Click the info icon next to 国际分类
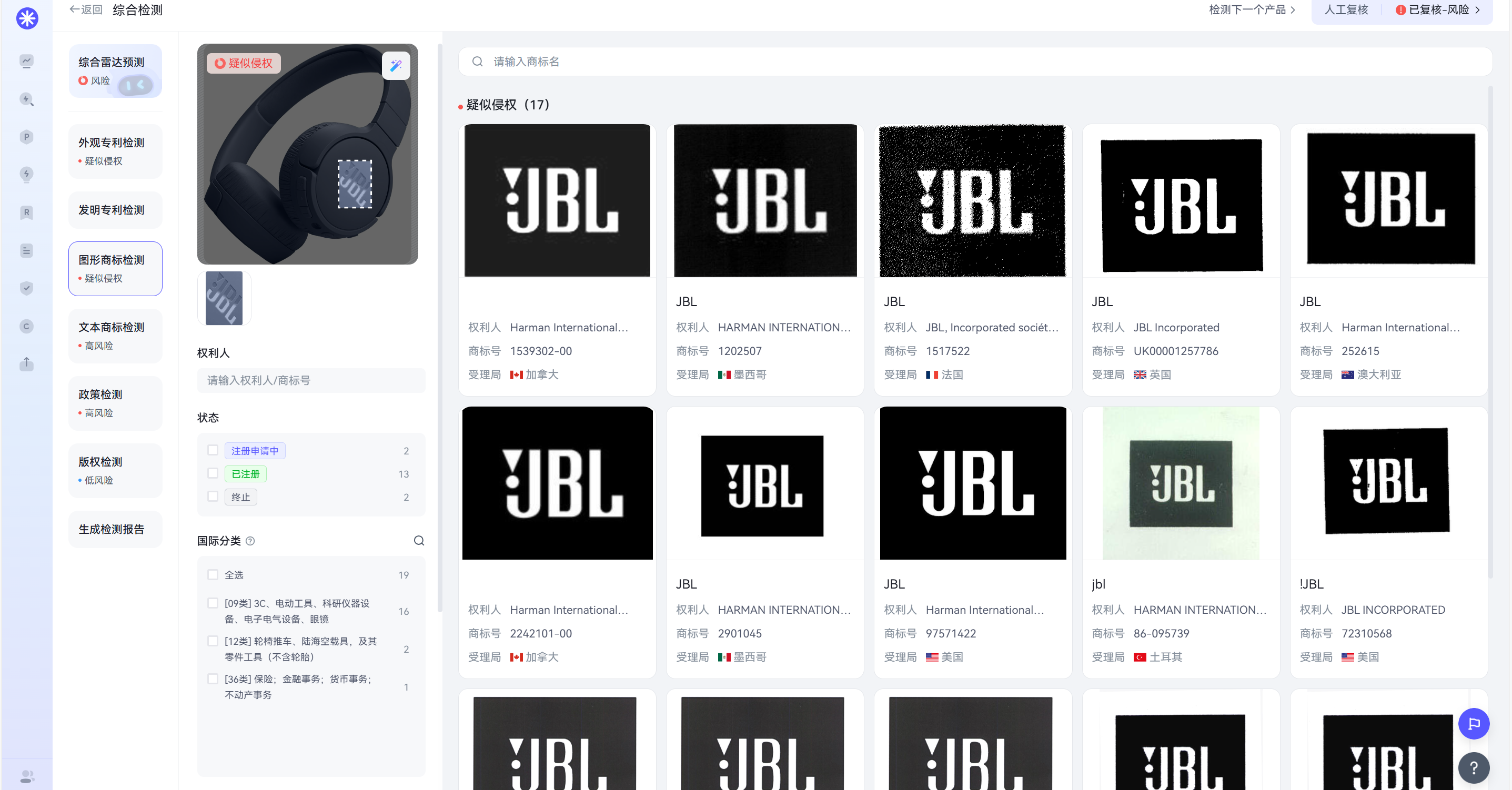 pyautogui.click(x=250, y=541)
